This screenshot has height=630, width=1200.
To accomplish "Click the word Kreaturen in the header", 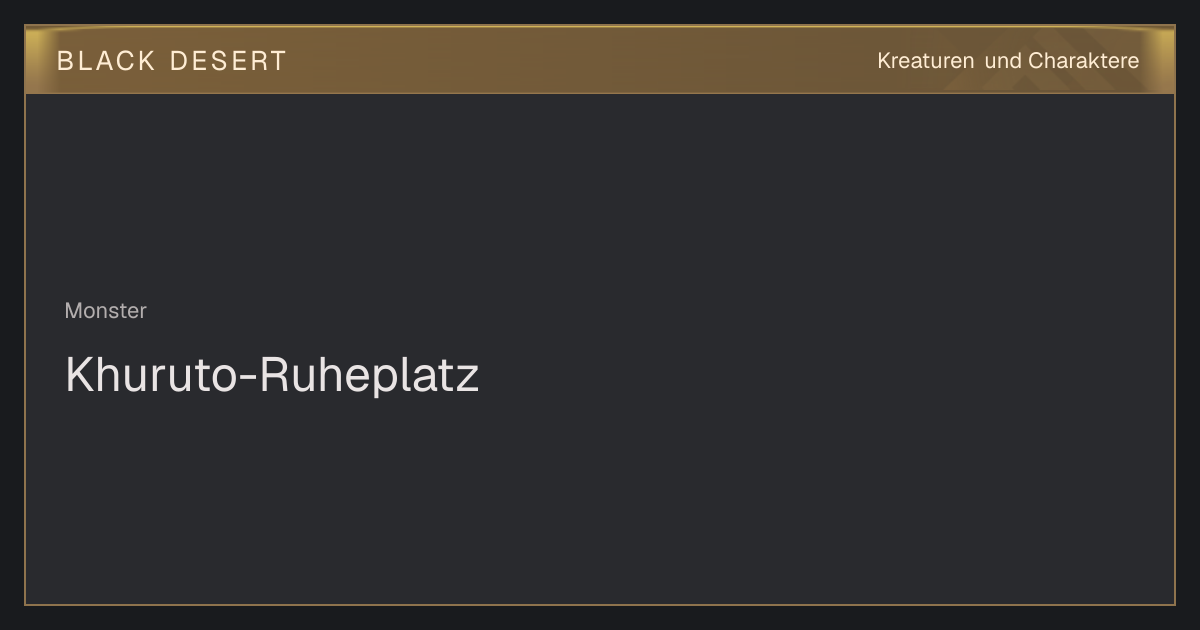I will tap(925, 61).
